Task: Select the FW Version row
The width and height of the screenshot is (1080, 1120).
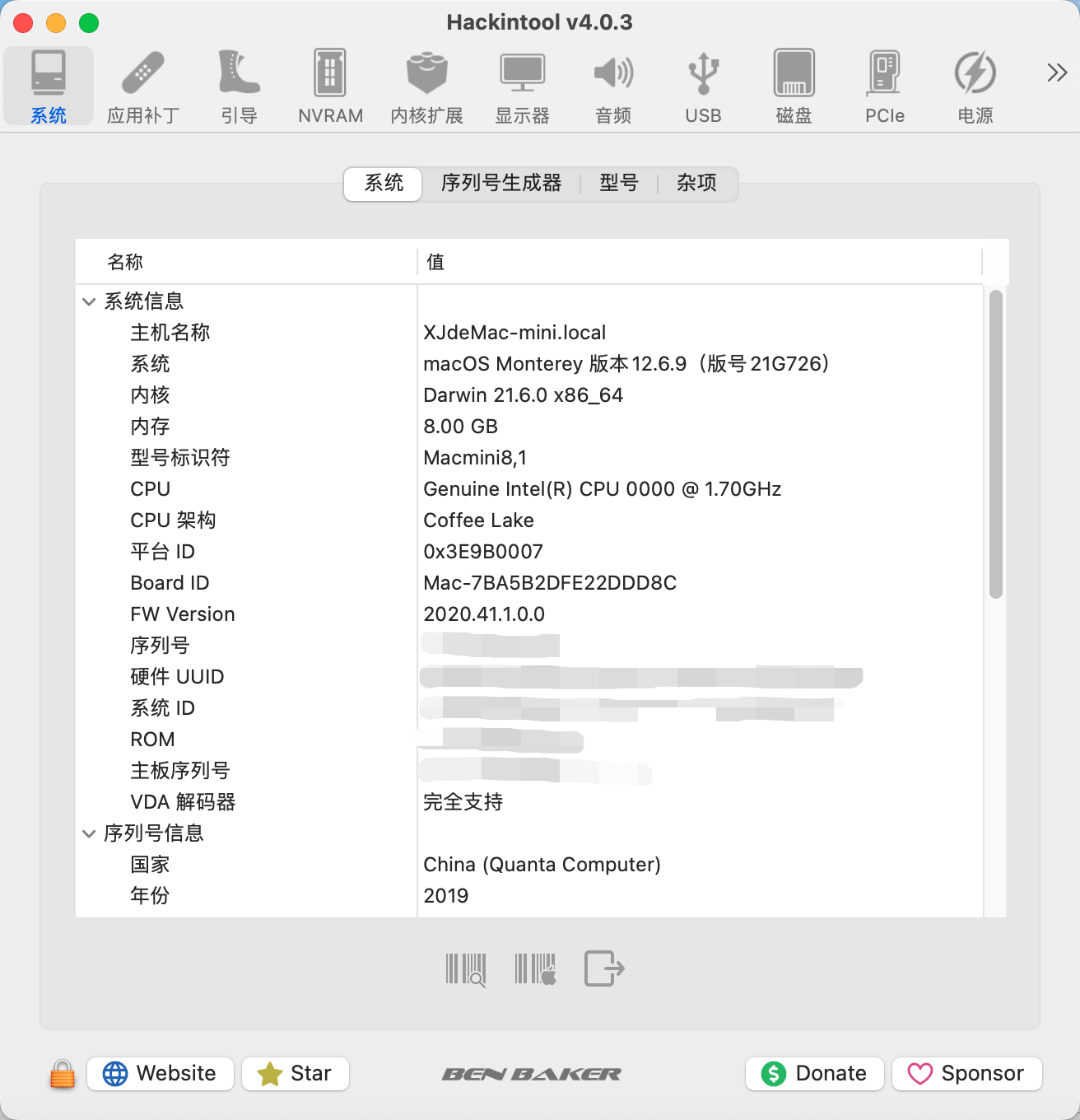Action: click(530, 614)
